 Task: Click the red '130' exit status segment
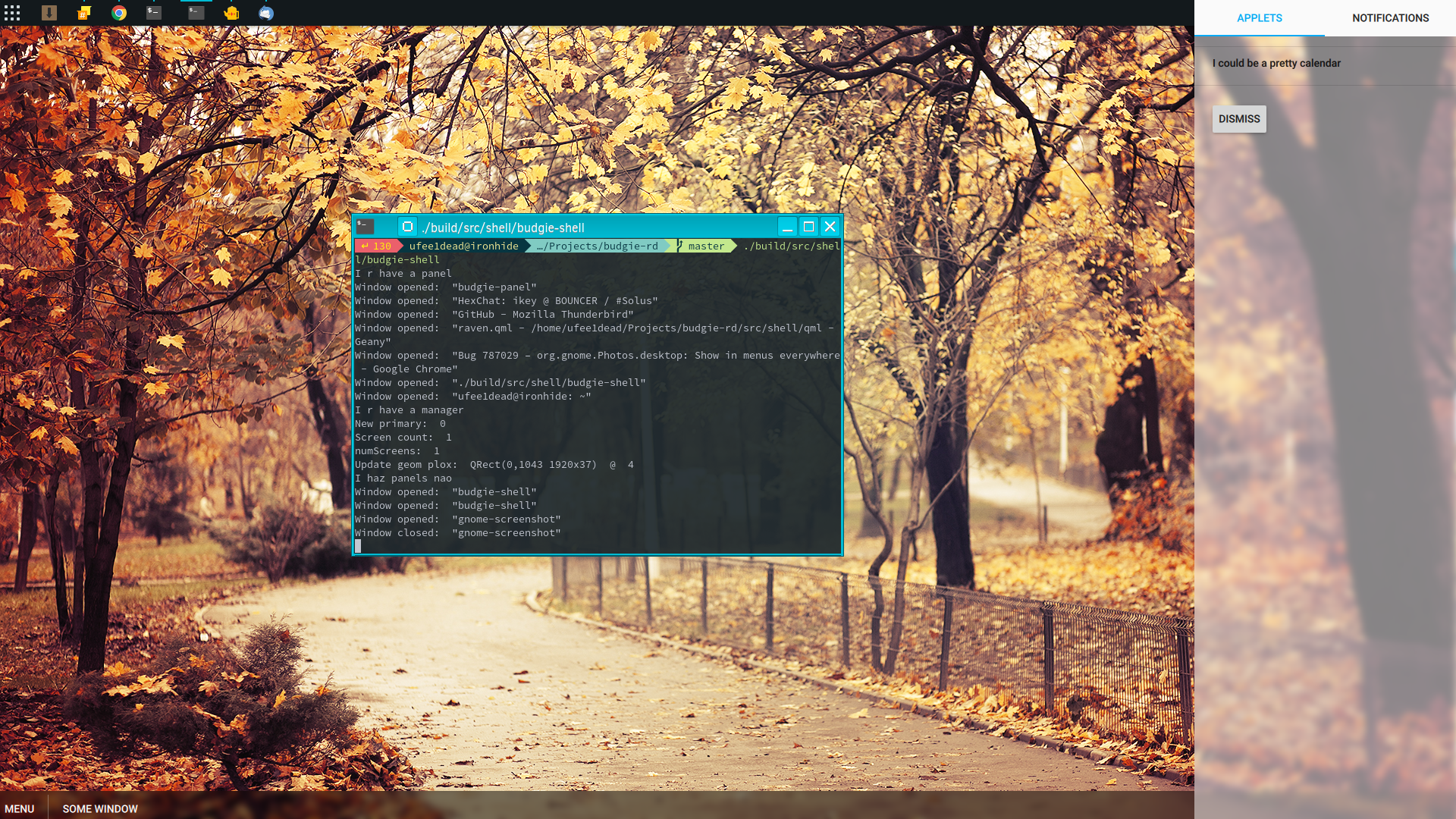click(377, 246)
